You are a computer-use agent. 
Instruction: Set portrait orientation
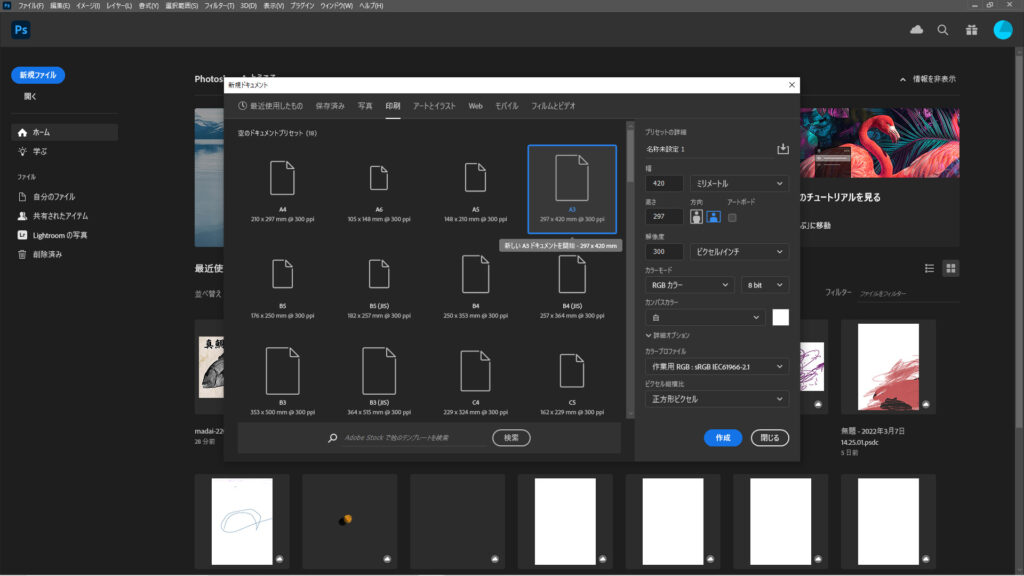pos(696,217)
